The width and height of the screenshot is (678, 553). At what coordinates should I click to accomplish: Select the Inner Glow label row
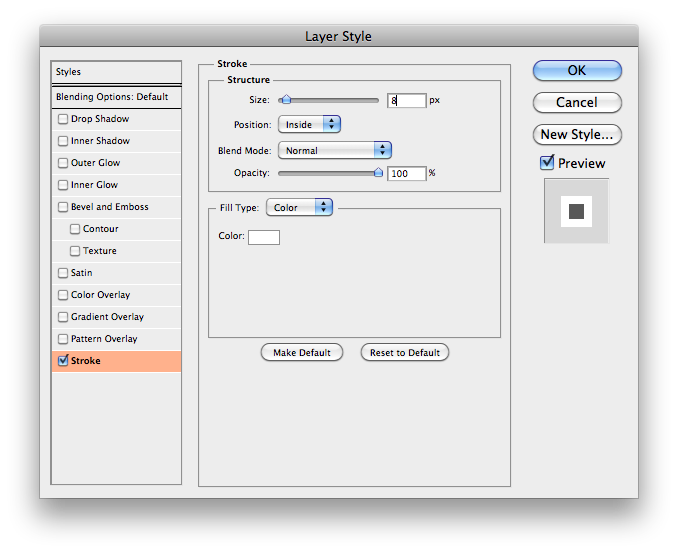(95, 185)
